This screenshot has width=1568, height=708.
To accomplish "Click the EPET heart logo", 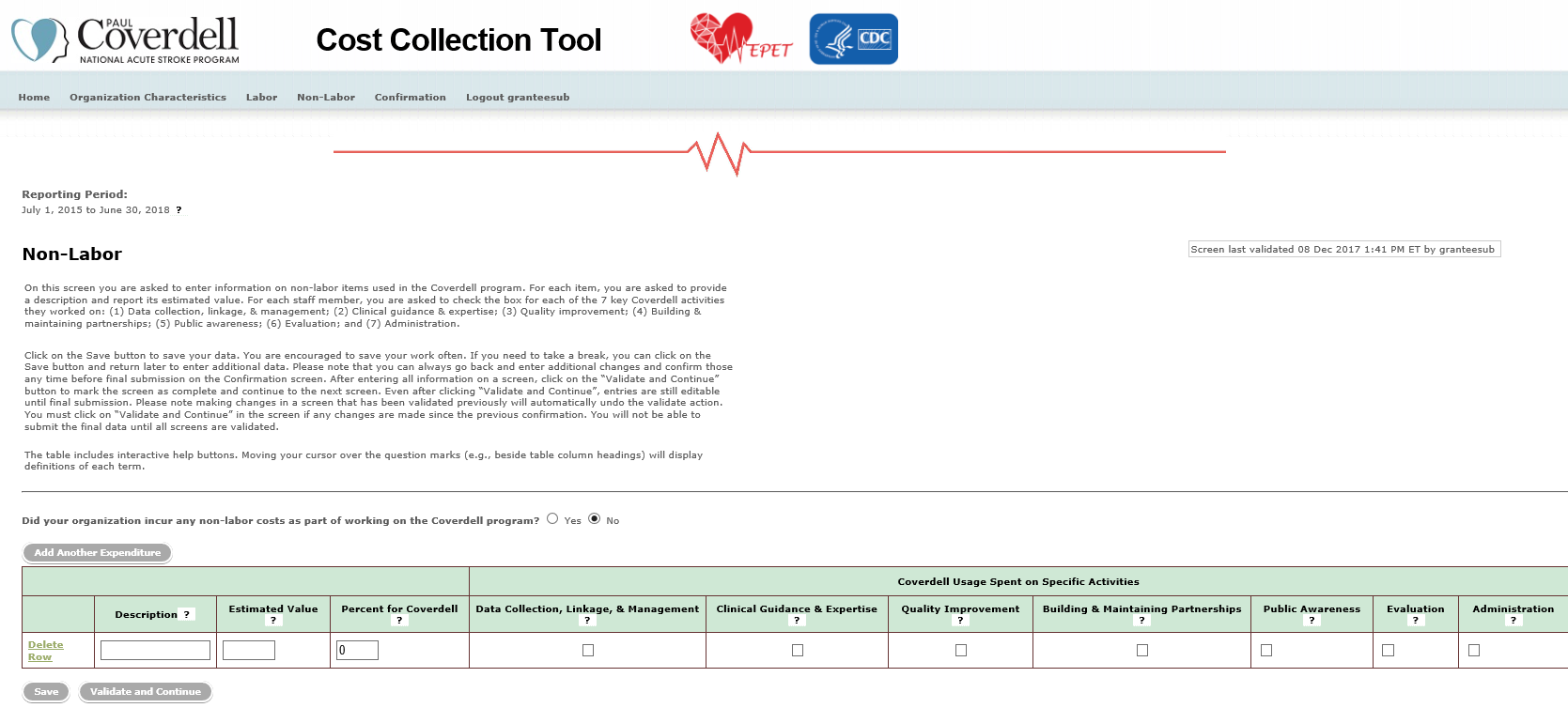I will click(740, 39).
